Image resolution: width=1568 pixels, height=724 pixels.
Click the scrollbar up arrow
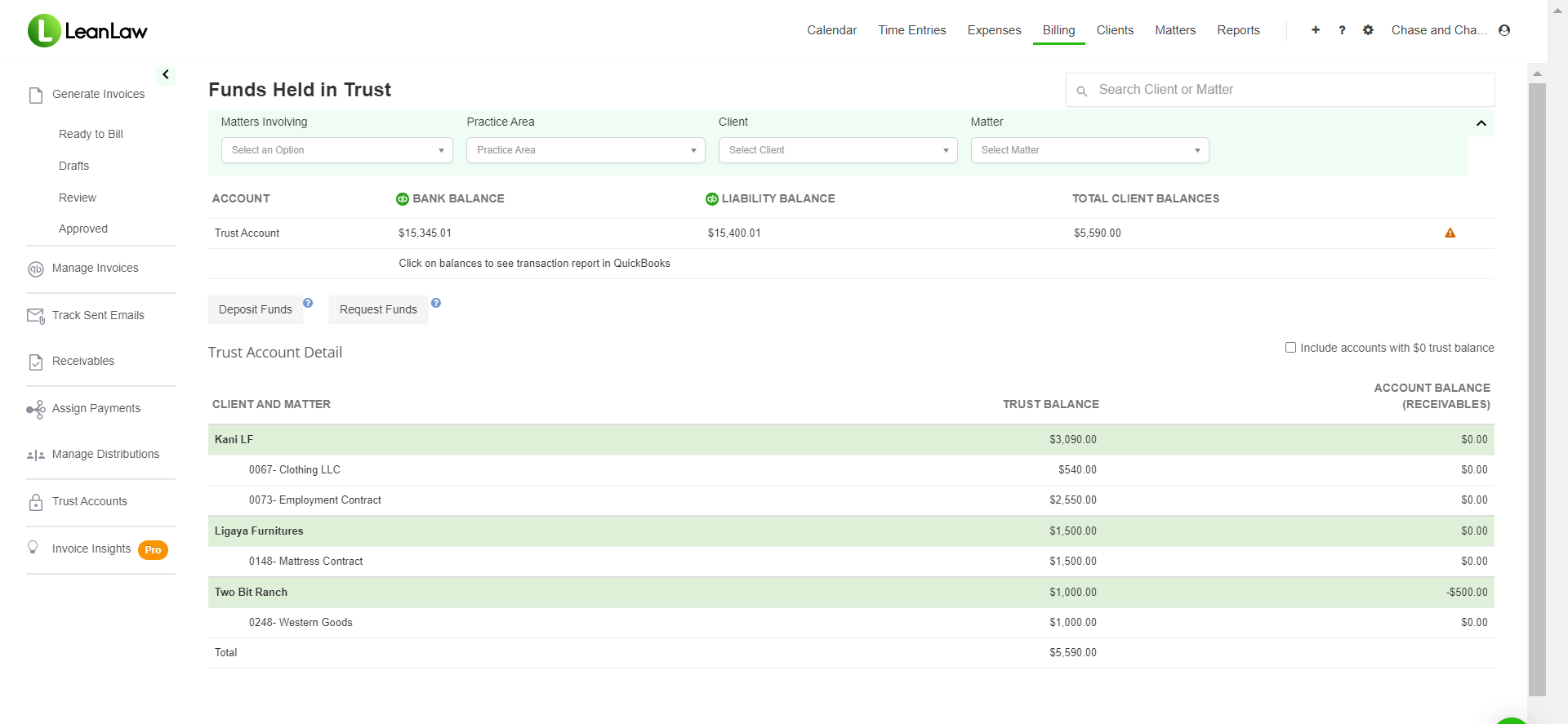(1537, 73)
